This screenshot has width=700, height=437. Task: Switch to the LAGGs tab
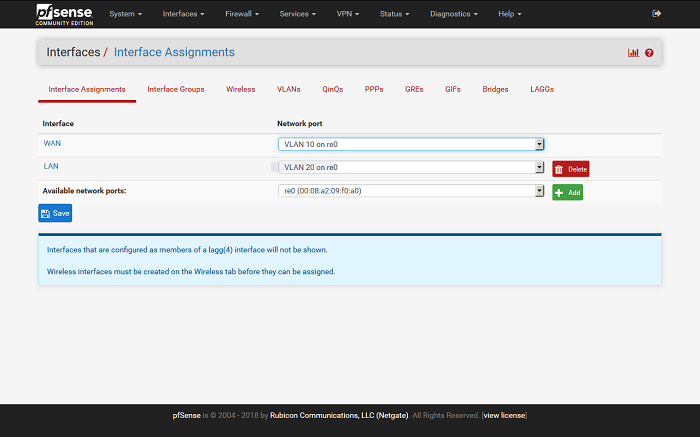(542, 89)
